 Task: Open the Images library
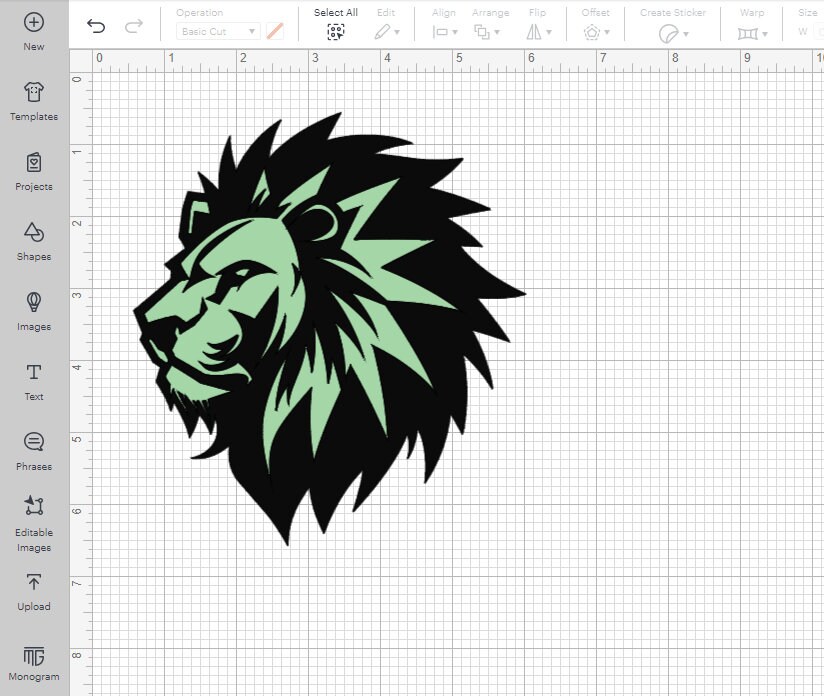(34, 312)
